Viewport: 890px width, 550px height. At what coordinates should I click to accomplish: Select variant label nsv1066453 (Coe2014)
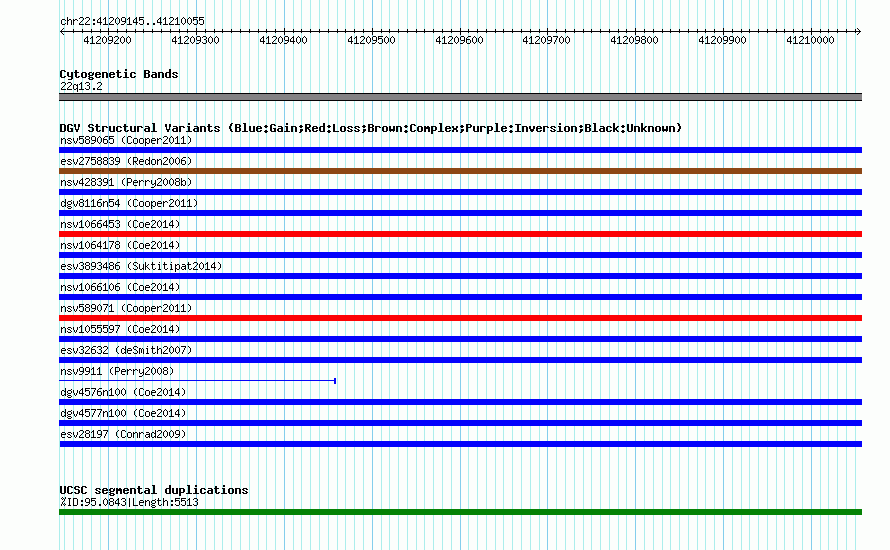click(x=120, y=224)
